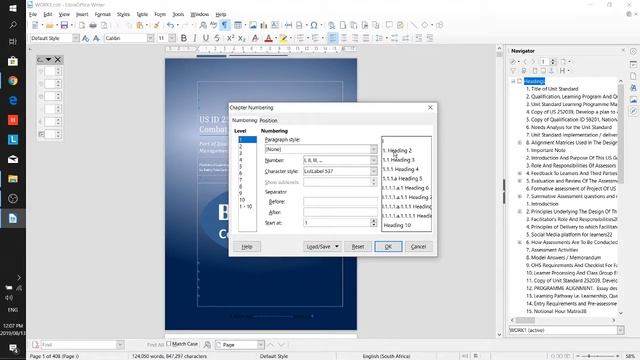Select level '1 - 10' in Level list
This screenshot has height=360, width=640.
(247, 207)
